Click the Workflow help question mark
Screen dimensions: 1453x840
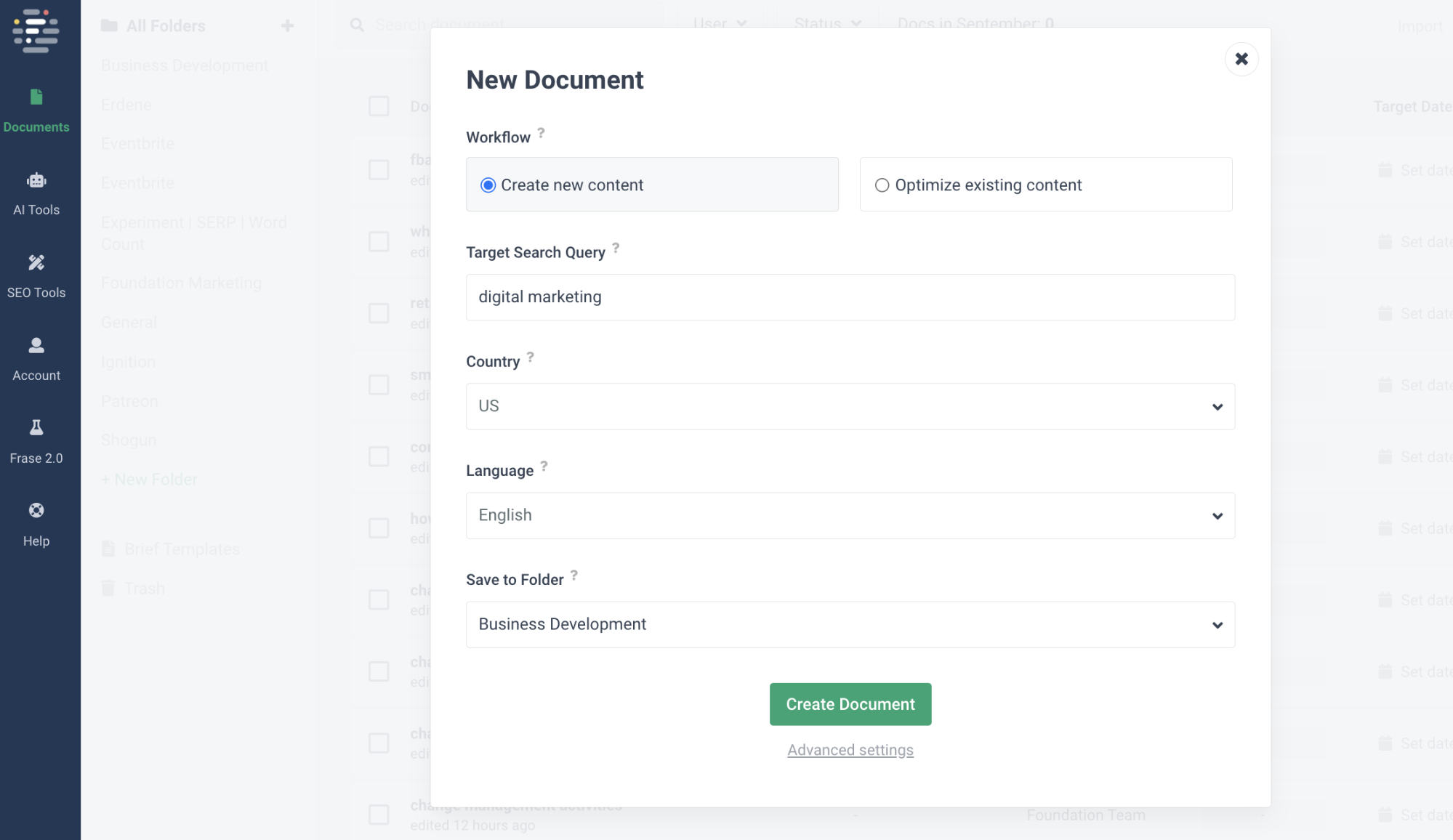click(x=541, y=133)
